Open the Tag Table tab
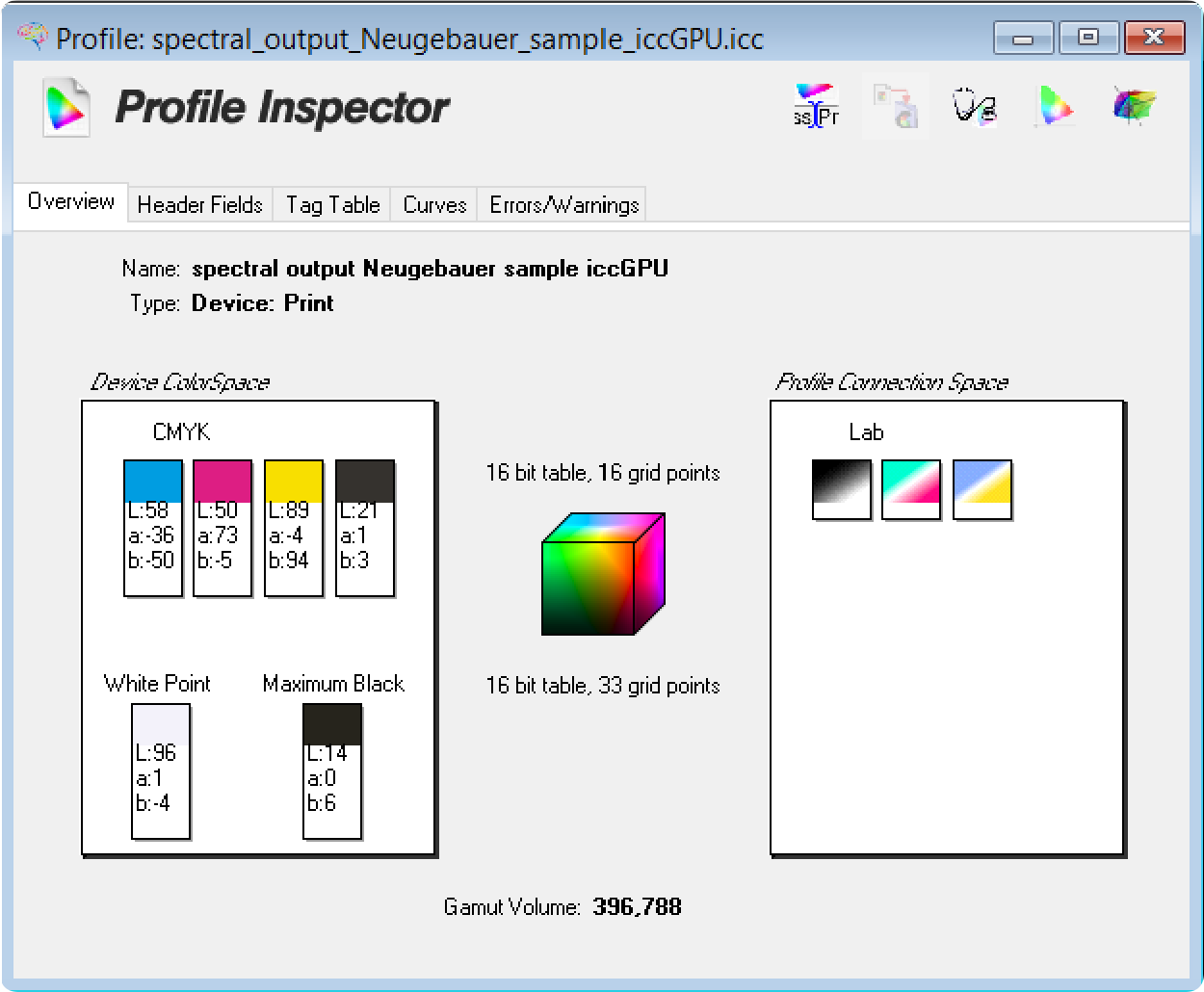The width and height of the screenshot is (1204, 992). coord(332,205)
